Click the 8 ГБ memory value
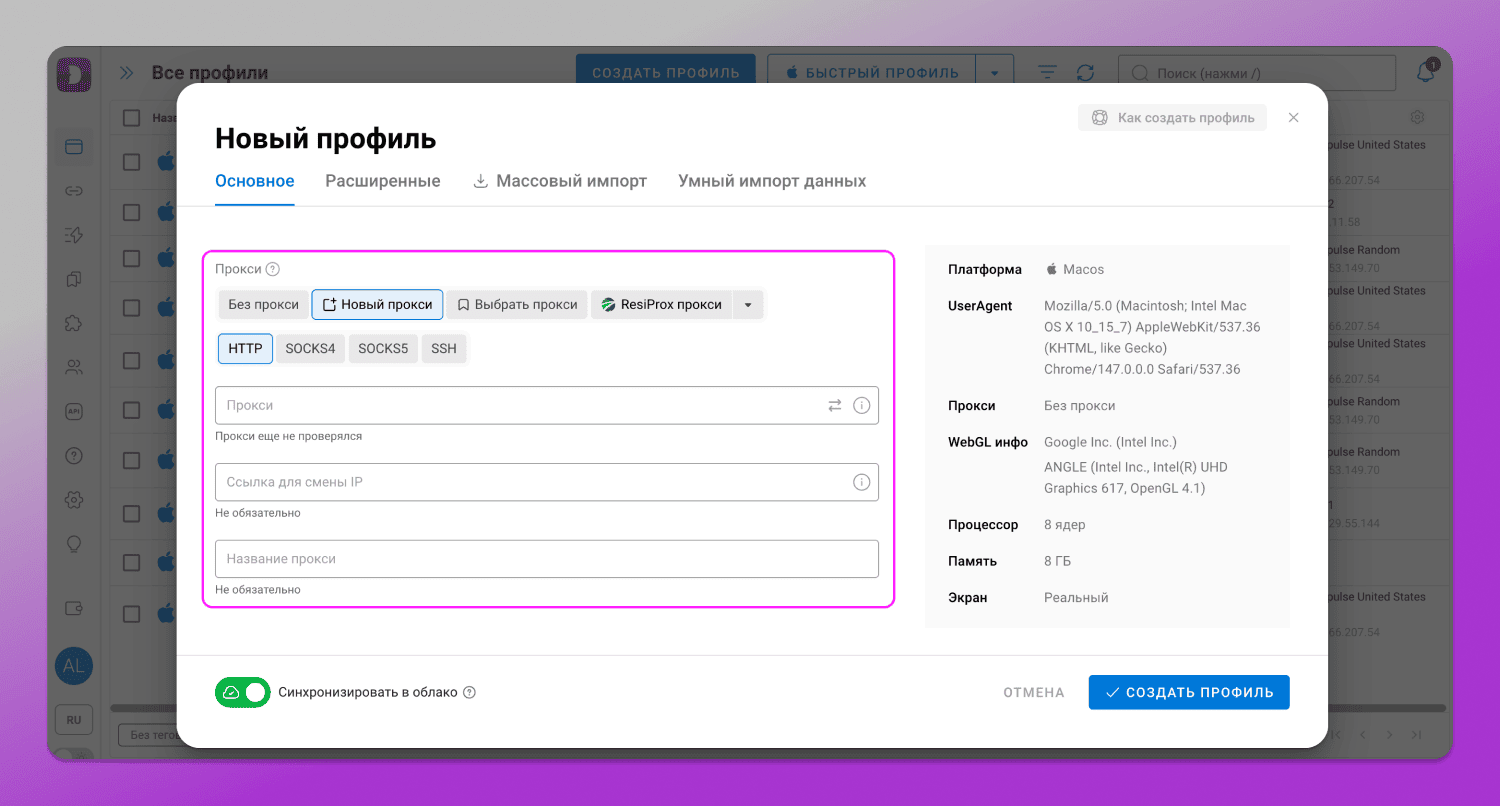This screenshot has width=1500, height=806. (x=1057, y=561)
